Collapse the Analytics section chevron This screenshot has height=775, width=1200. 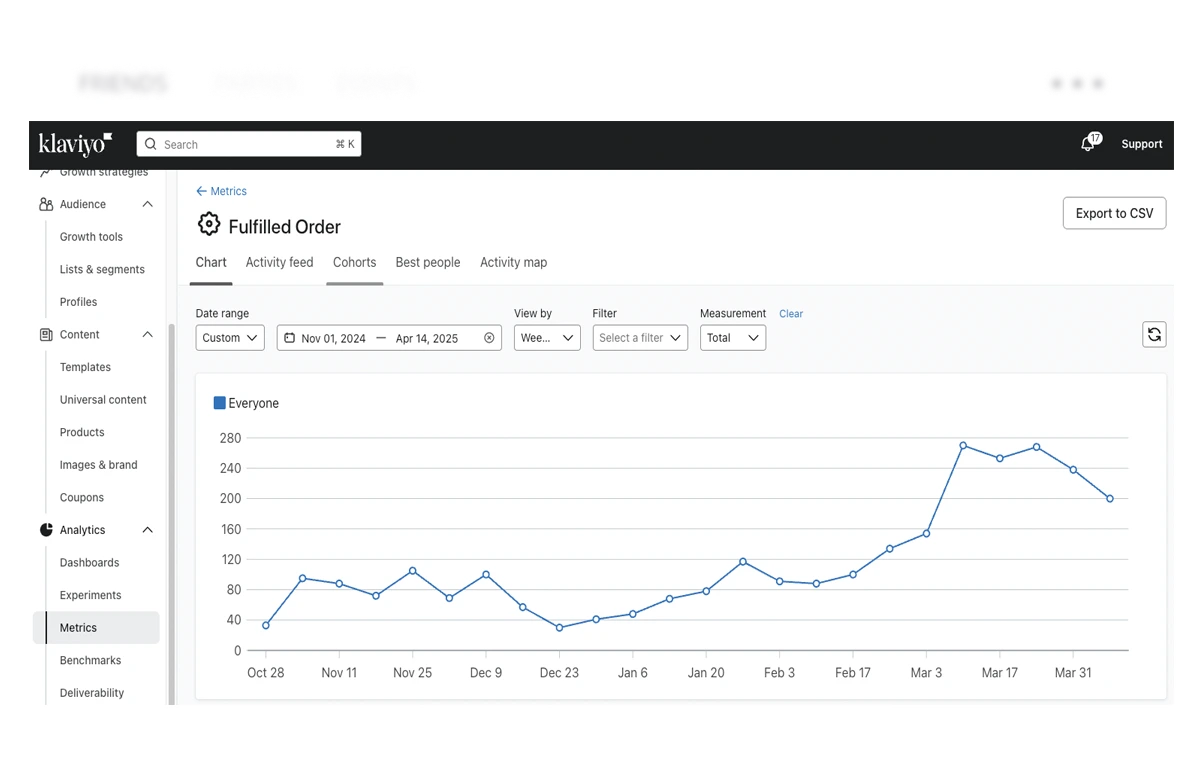pos(148,530)
